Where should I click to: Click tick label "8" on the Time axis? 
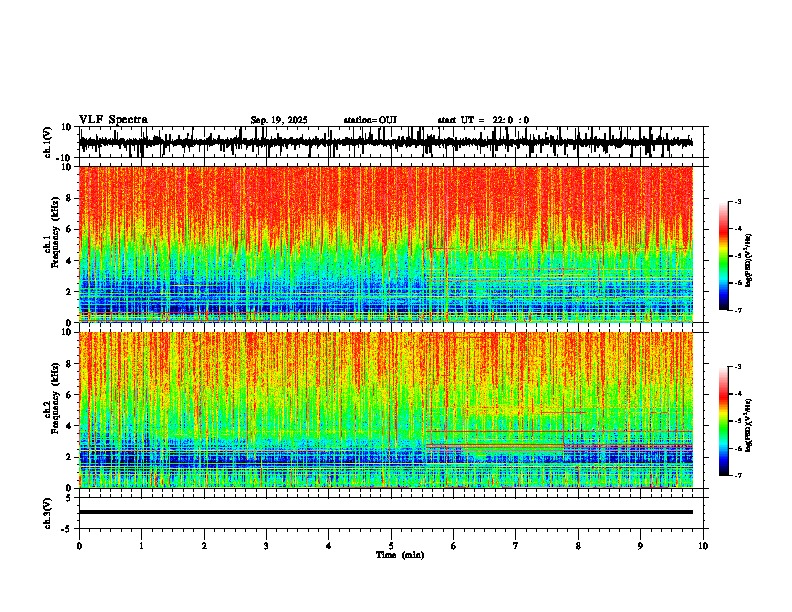pos(578,546)
